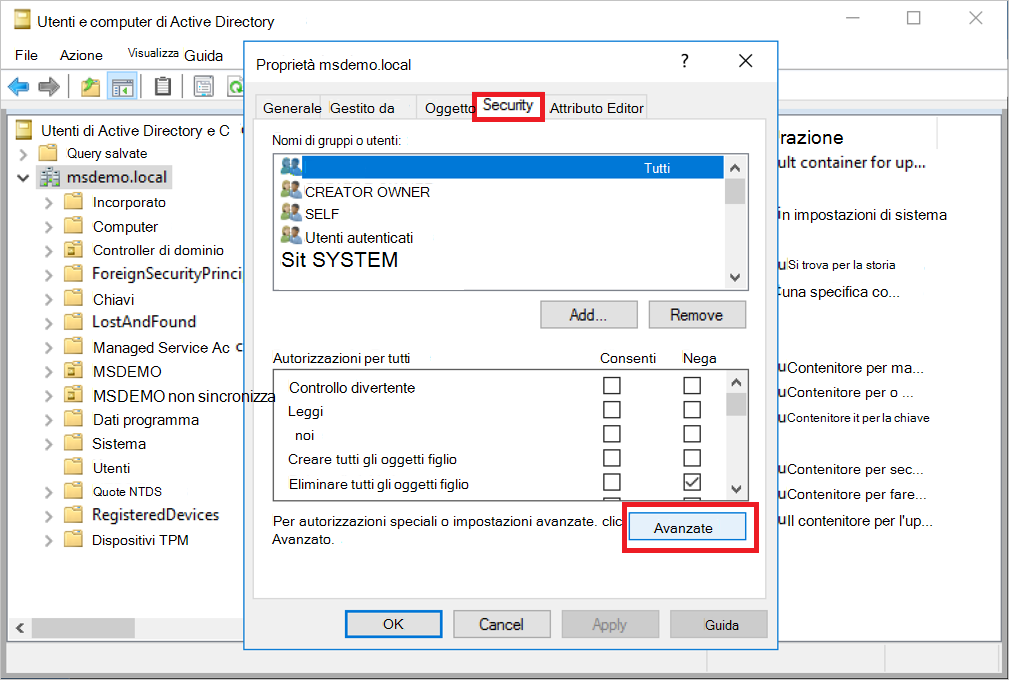Image resolution: width=1009 pixels, height=680 pixels.
Task: Click the msdemo.local domain icon
Action: tap(50, 177)
